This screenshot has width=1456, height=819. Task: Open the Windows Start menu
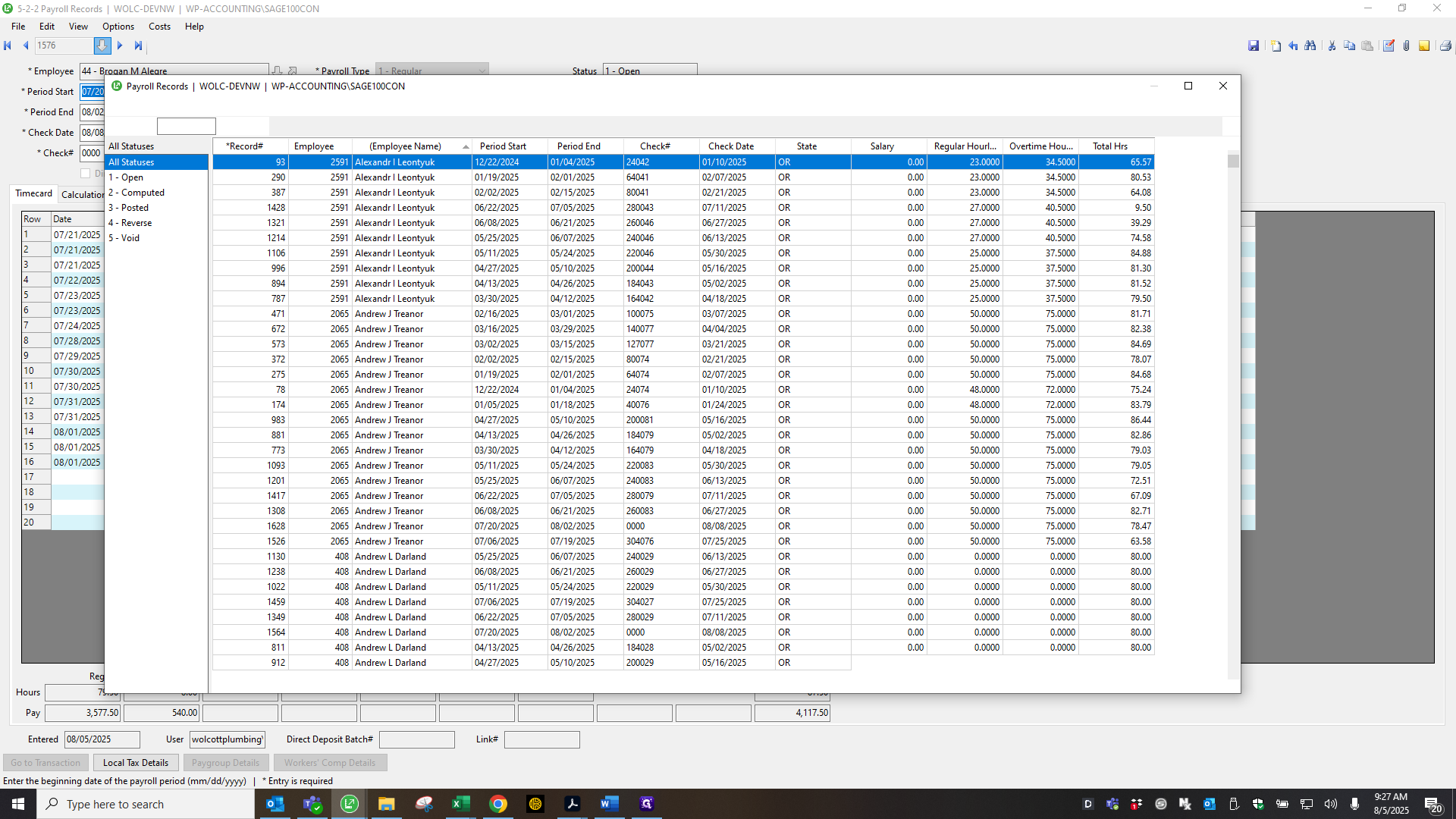click(x=18, y=804)
